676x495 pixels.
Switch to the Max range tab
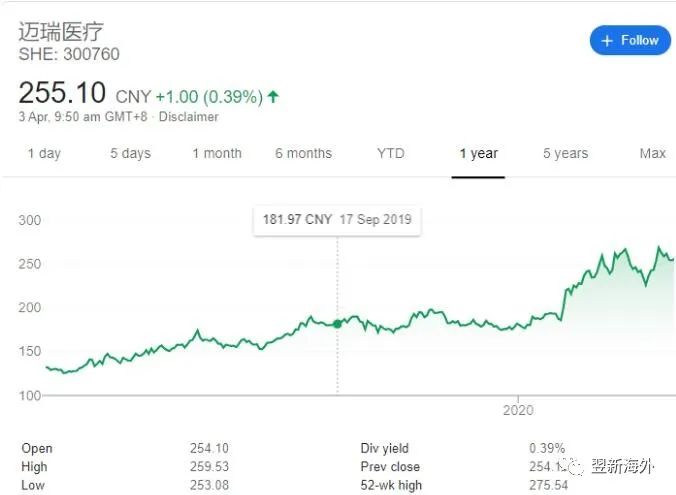pyautogui.click(x=652, y=153)
